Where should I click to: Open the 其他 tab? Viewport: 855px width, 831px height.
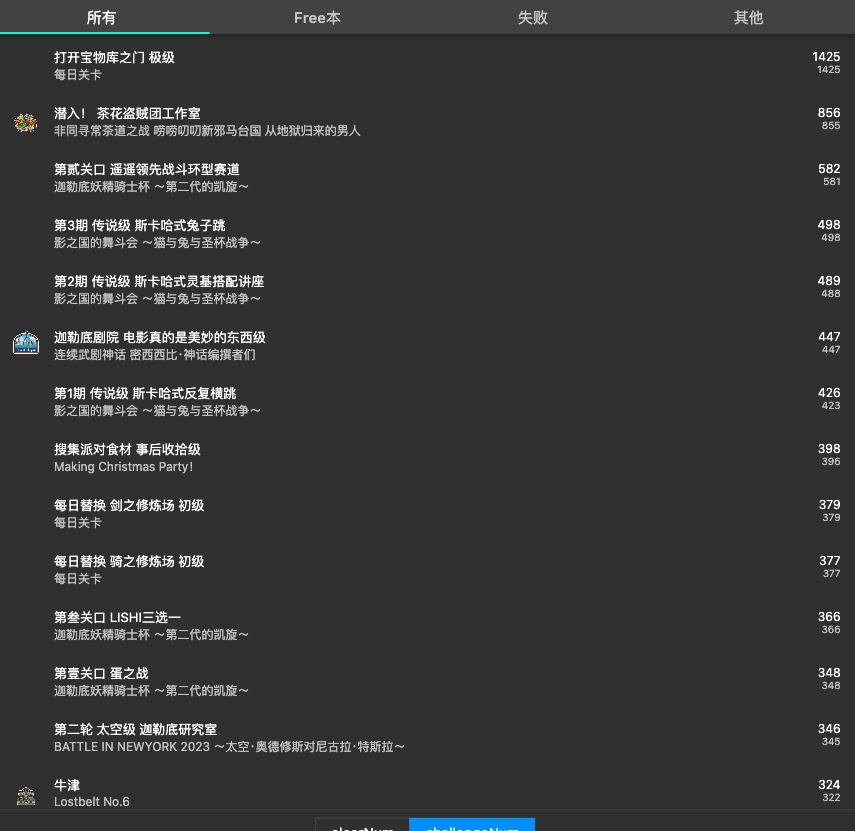(x=748, y=17)
